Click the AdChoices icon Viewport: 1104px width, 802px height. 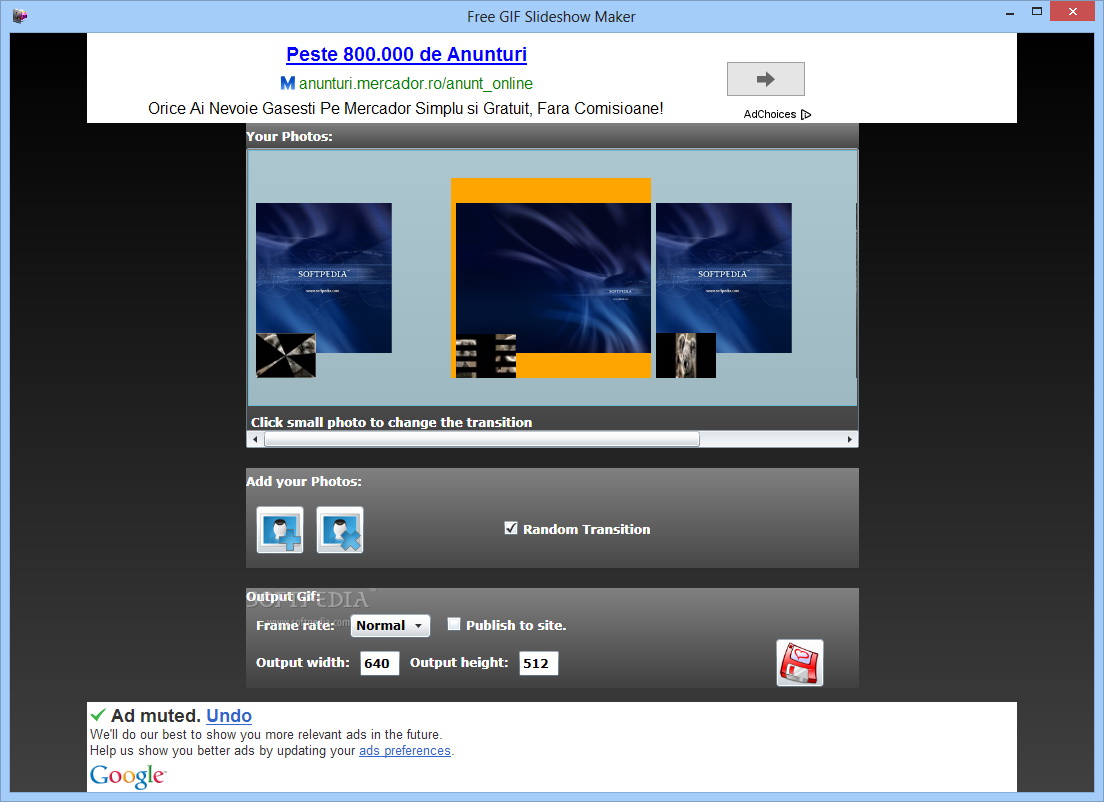807,114
